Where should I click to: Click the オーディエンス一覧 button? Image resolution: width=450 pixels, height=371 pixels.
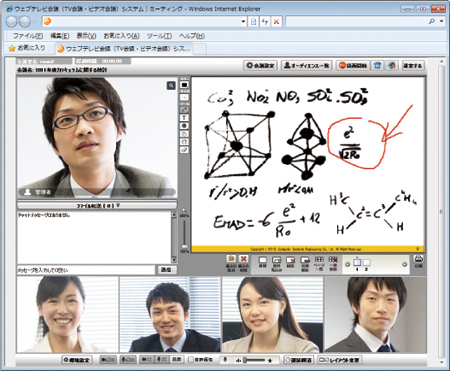(x=307, y=65)
